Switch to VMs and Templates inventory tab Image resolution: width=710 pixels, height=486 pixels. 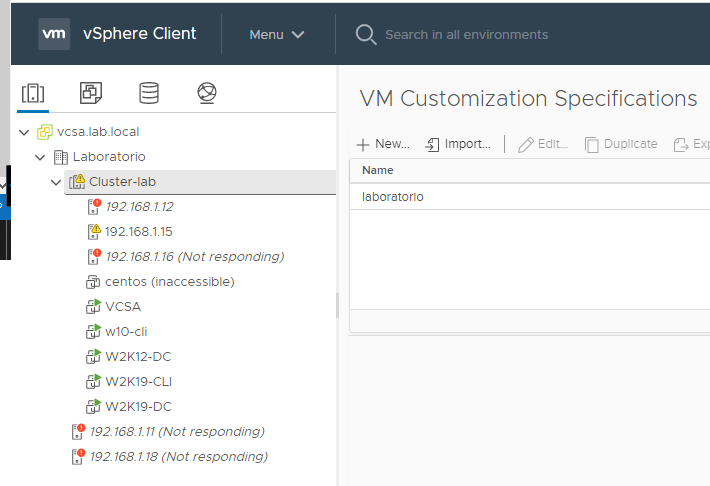point(91,93)
